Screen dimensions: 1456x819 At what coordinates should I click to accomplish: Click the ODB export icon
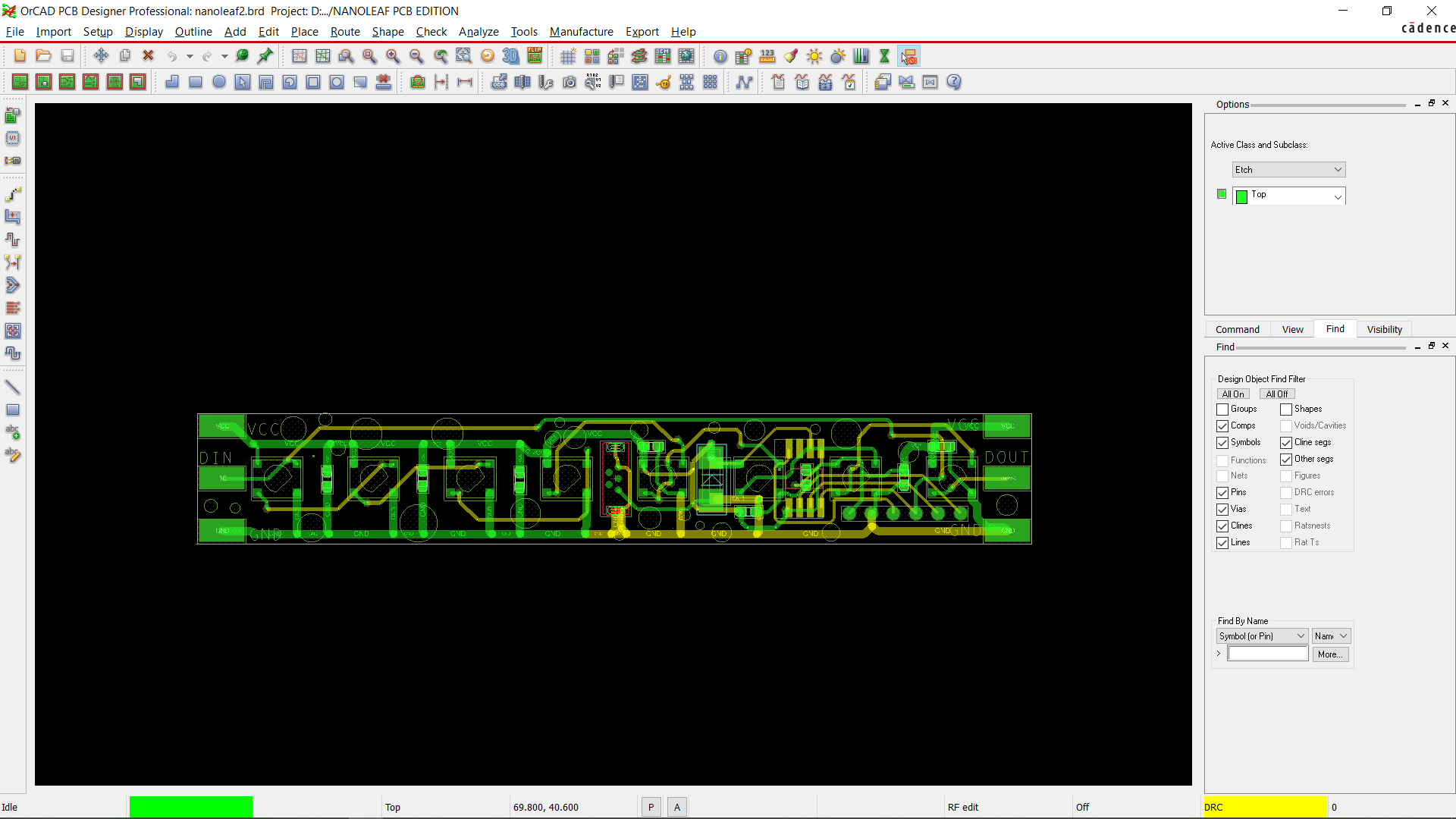[x=499, y=83]
